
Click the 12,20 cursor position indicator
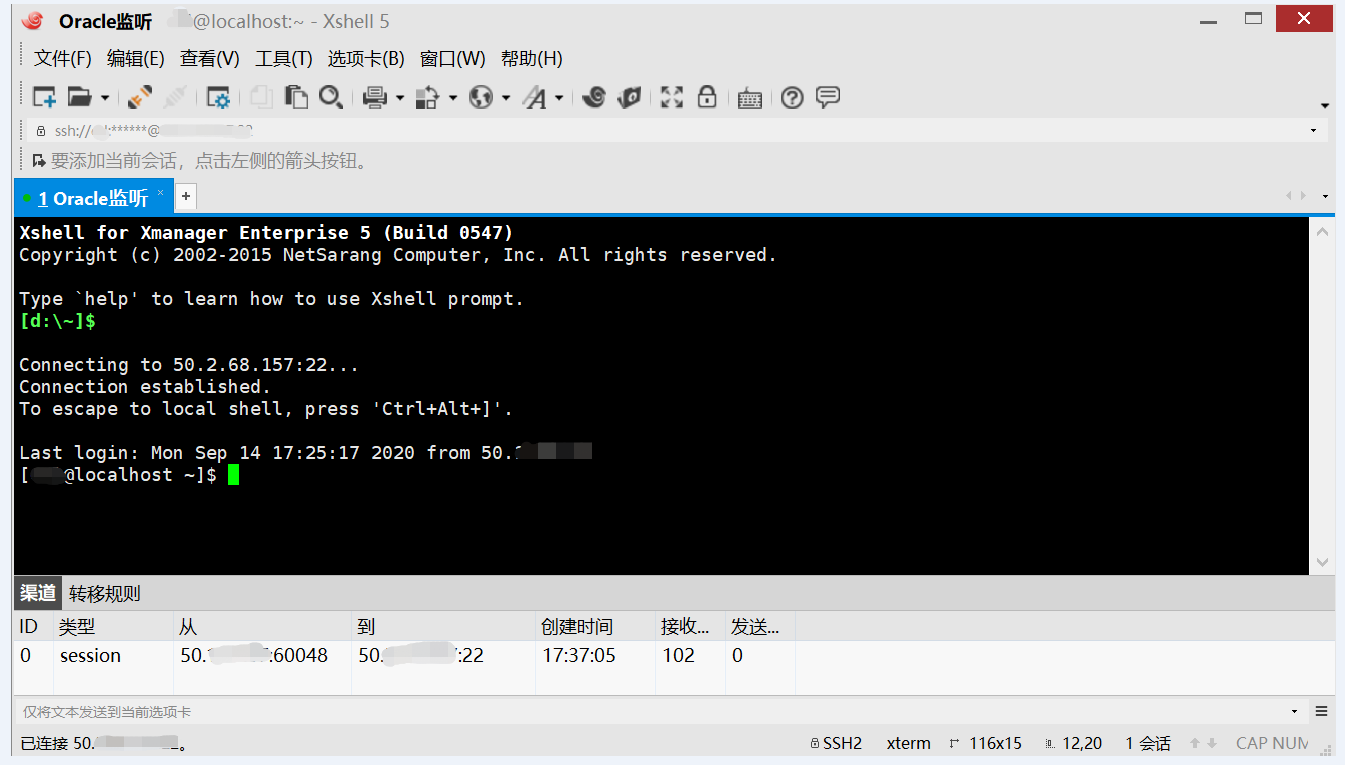[1073, 743]
